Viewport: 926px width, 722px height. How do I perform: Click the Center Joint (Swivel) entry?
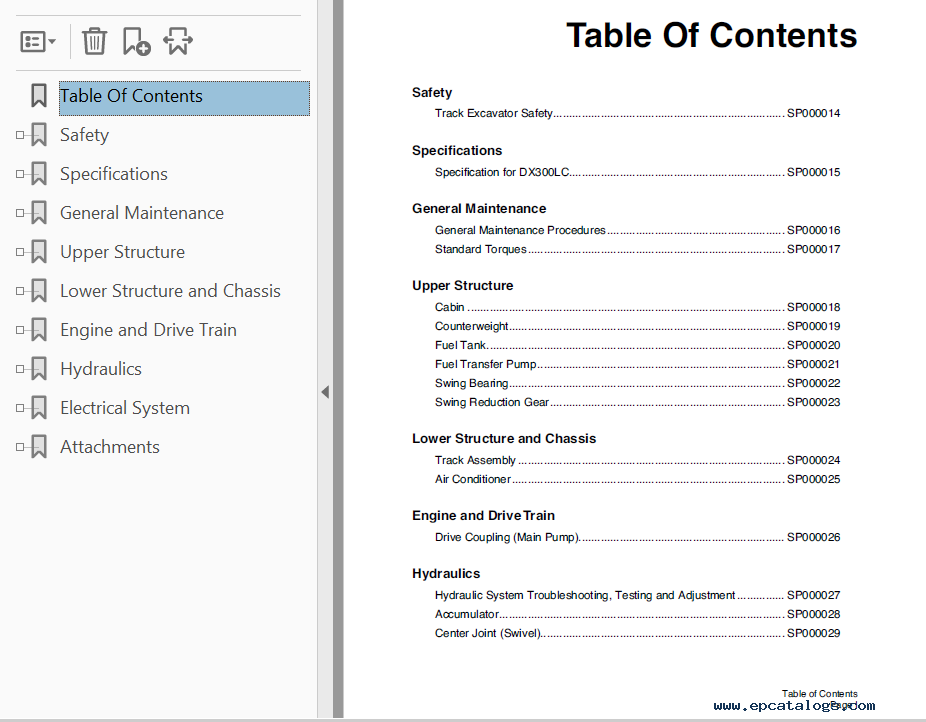click(x=637, y=633)
